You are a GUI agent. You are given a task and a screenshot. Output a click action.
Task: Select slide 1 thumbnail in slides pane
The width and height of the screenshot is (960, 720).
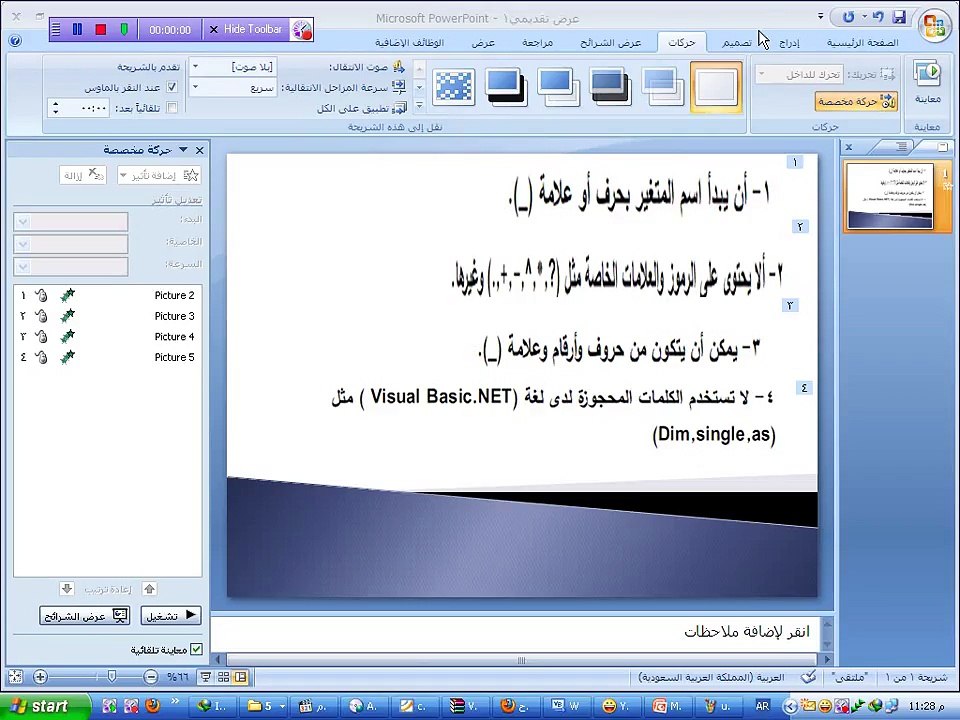click(x=891, y=196)
